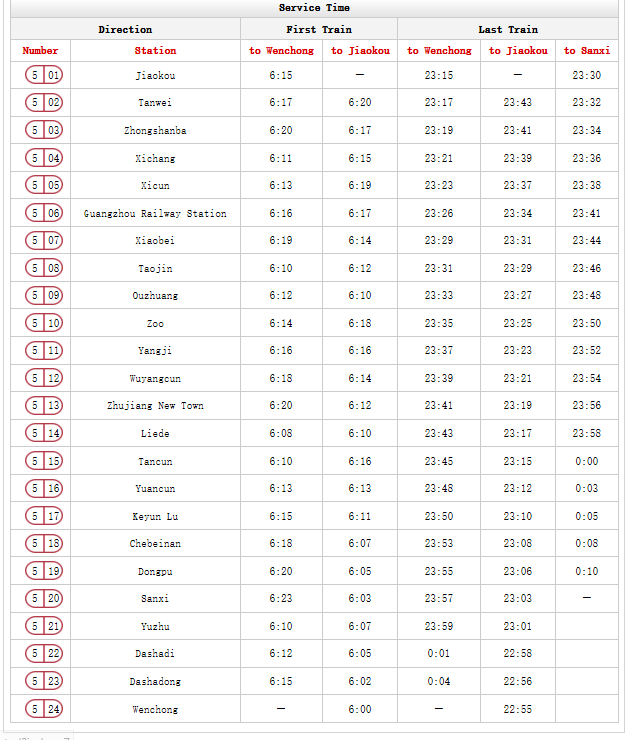Click the Last Train column header
This screenshot has height=740, width=626.
coord(508,30)
